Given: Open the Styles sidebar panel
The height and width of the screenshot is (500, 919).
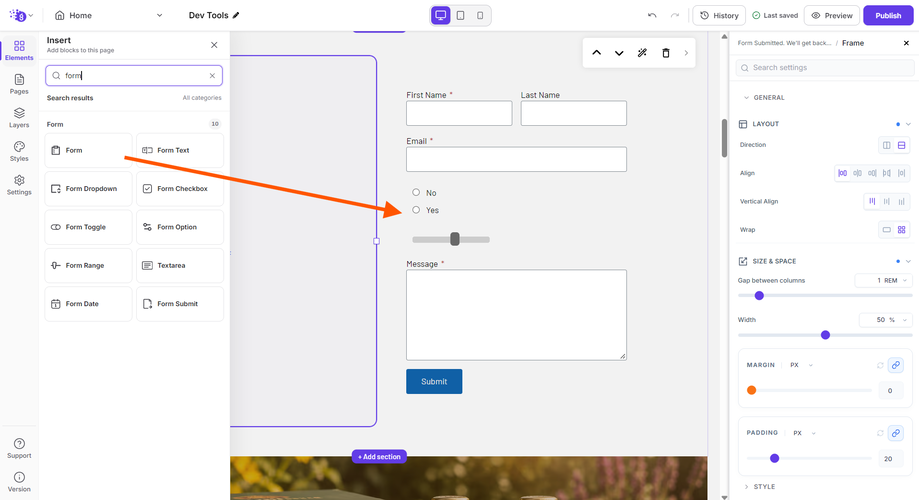Looking at the screenshot, I should coord(19,151).
